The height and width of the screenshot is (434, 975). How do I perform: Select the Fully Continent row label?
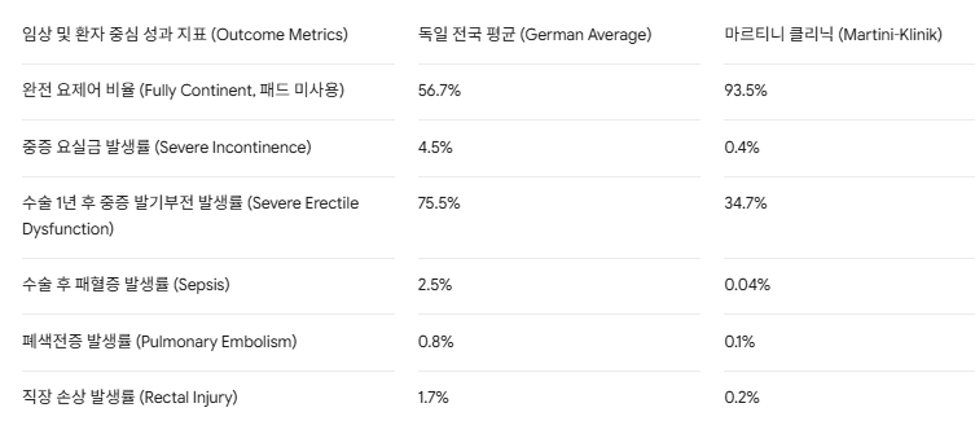pos(183,91)
